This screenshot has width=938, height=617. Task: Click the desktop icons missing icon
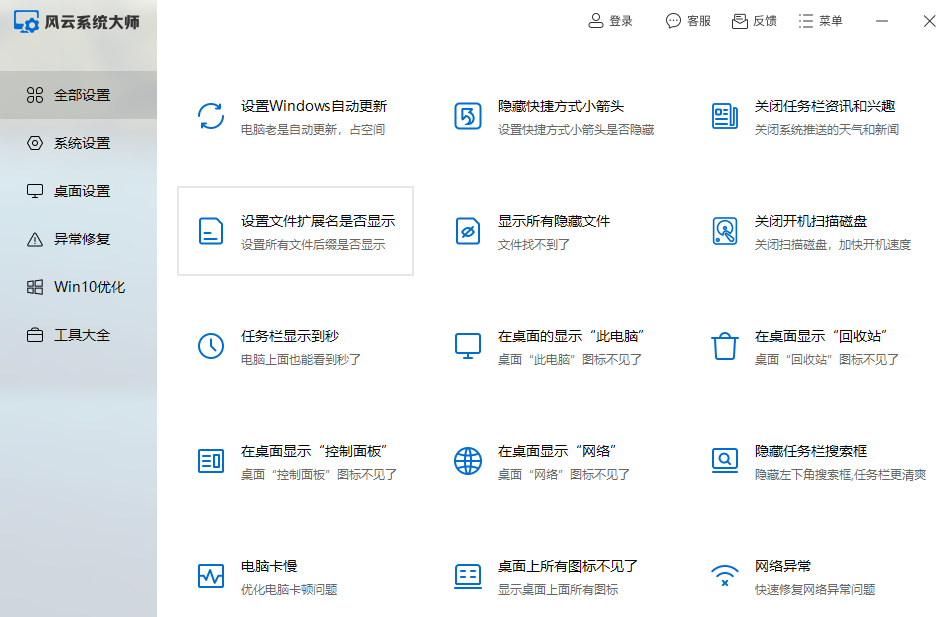coord(468,576)
